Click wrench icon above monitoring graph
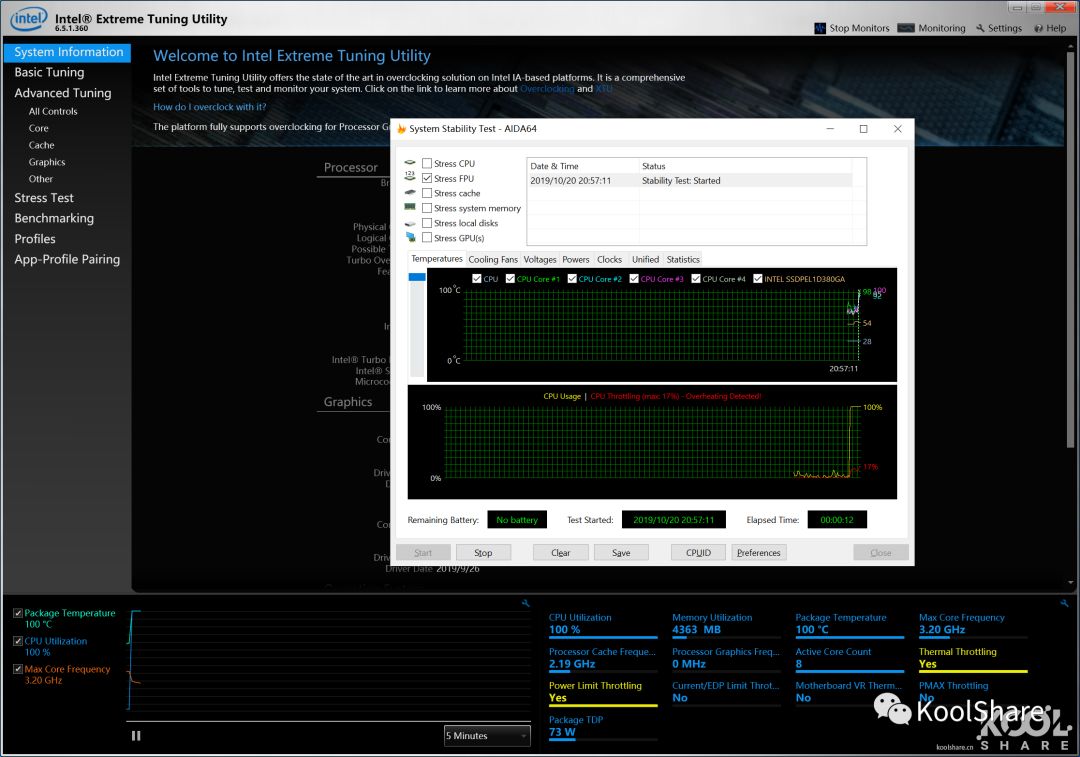 point(526,603)
